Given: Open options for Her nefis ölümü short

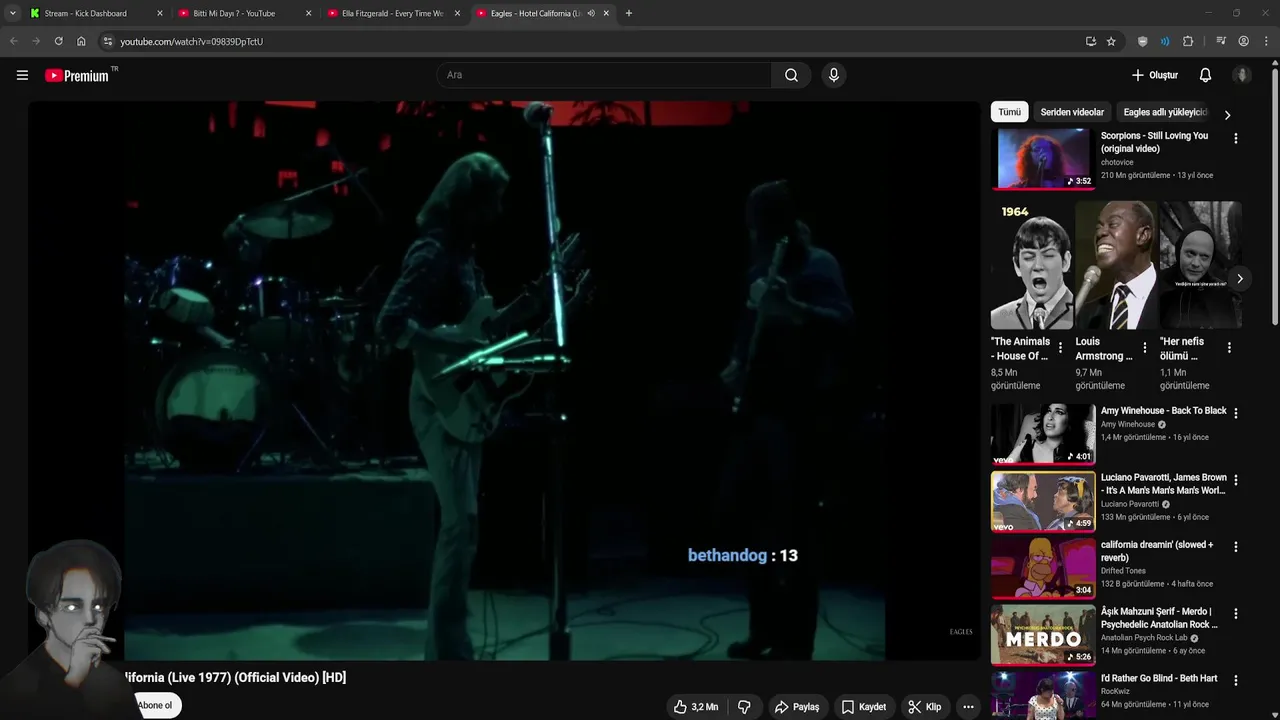Looking at the screenshot, I should tap(1229, 348).
